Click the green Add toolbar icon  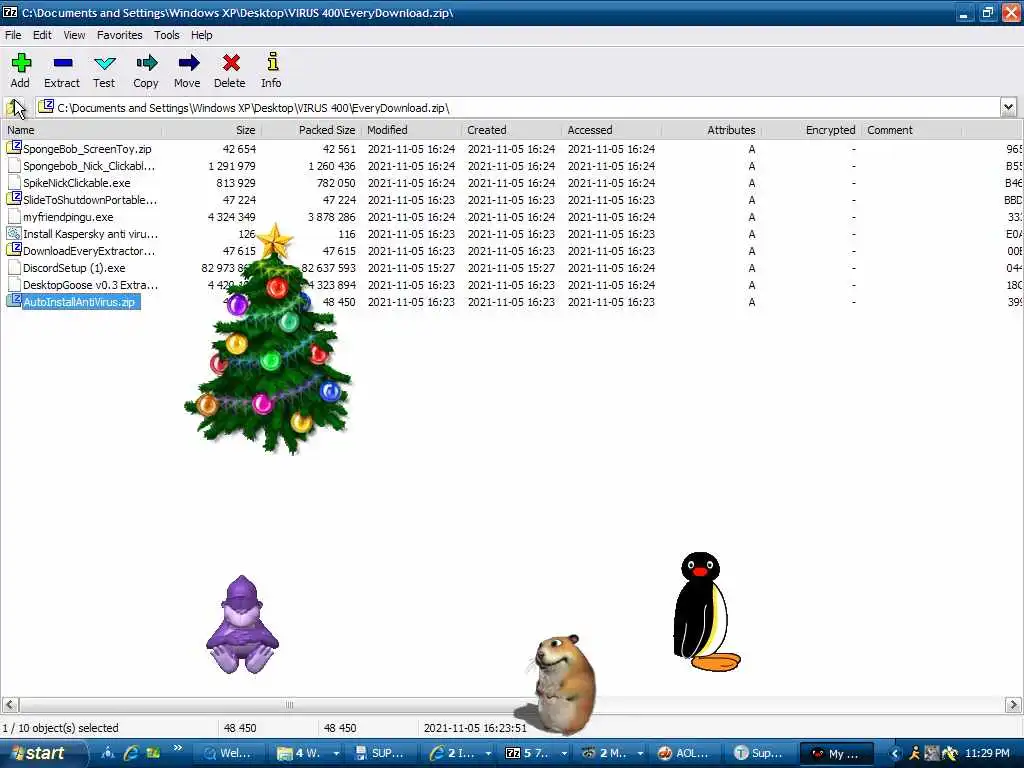click(x=21, y=63)
